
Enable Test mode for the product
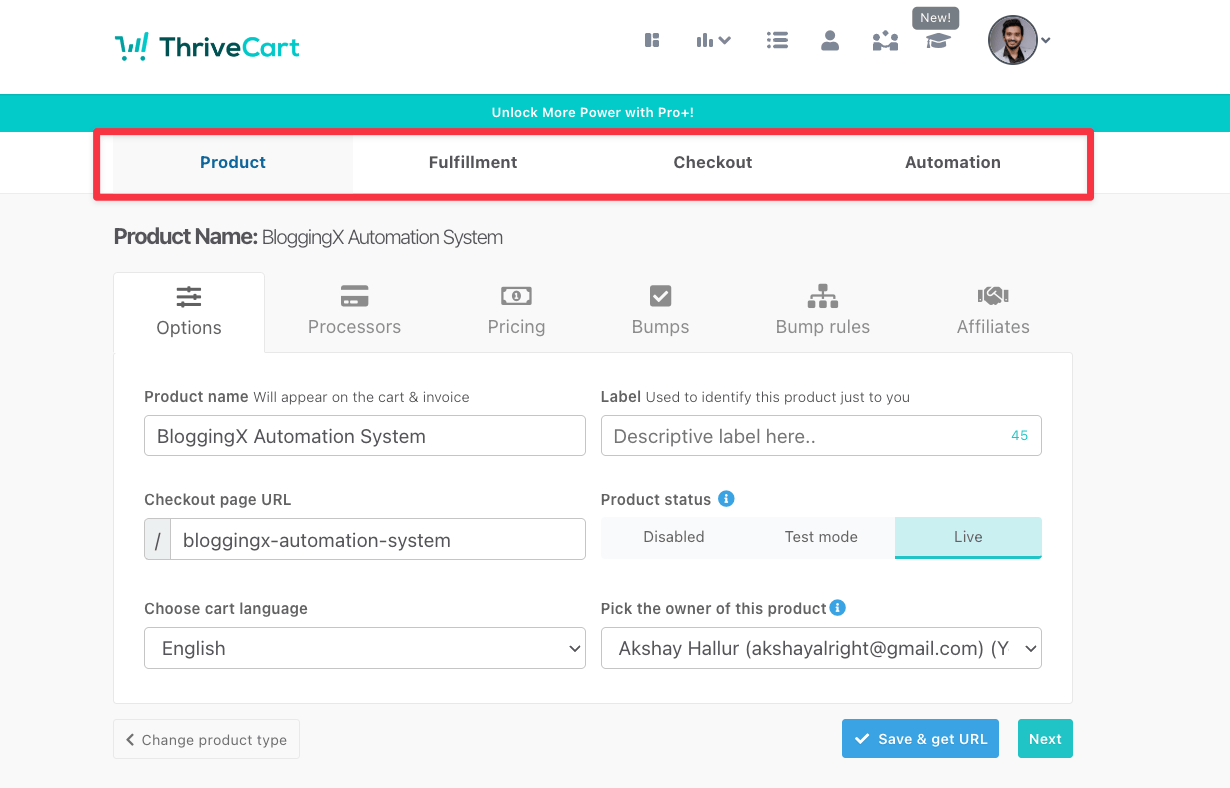(x=821, y=537)
